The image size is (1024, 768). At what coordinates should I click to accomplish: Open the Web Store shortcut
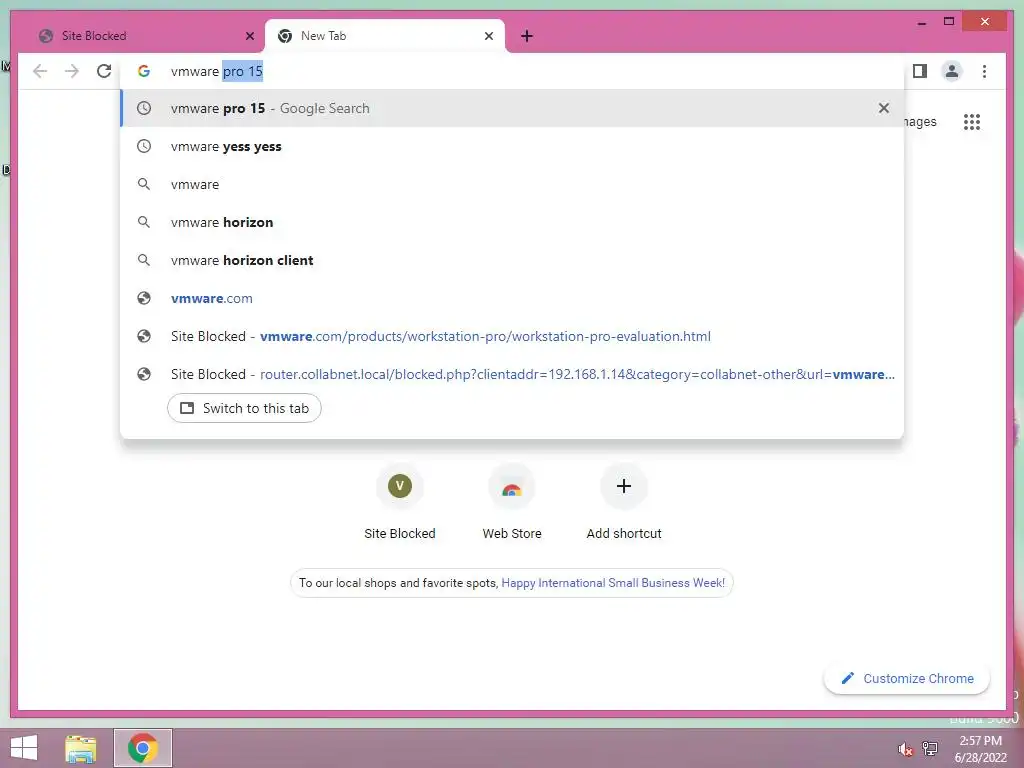512,502
